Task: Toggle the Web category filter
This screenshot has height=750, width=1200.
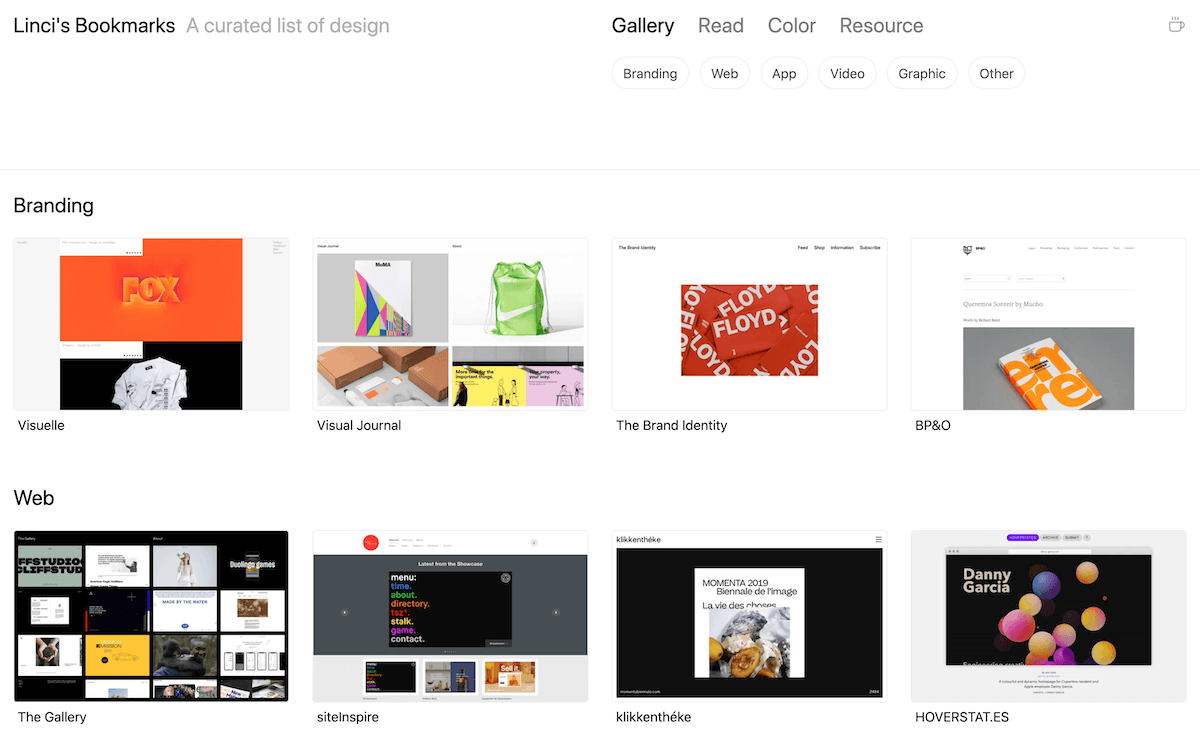Action: [724, 73]
